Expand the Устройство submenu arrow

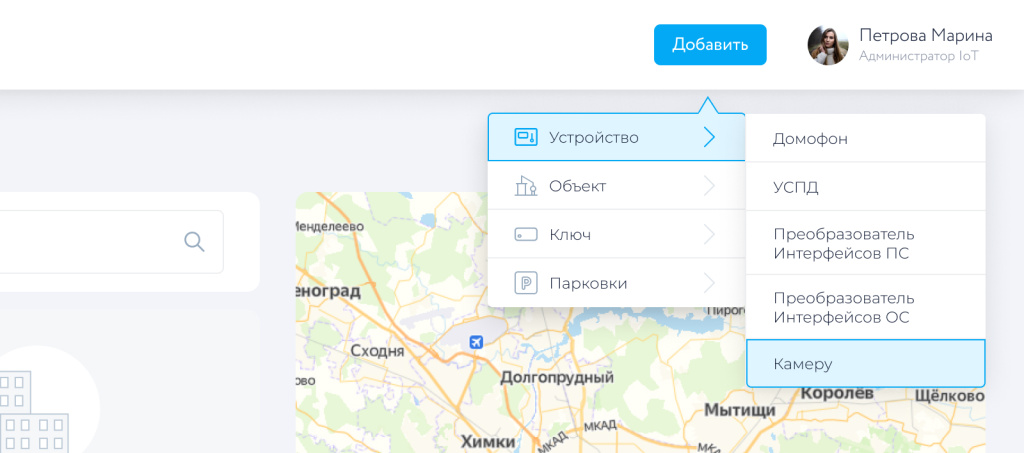[x=710, y=138]
